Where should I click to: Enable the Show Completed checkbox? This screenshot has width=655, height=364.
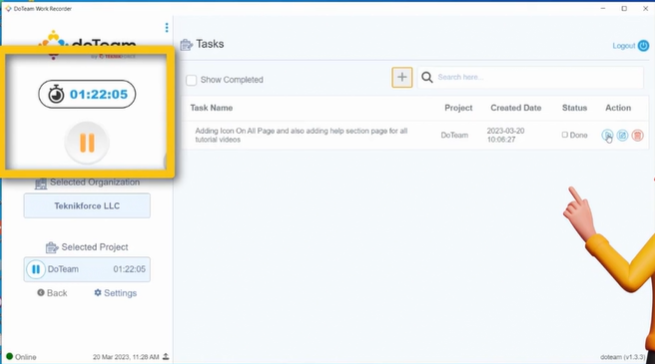click(x=191, y=80)
